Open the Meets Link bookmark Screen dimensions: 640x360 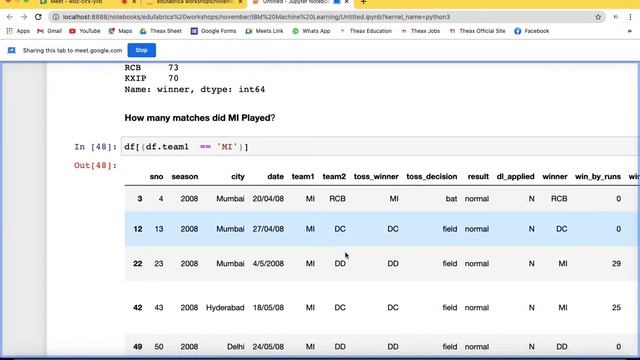(264, 31)
